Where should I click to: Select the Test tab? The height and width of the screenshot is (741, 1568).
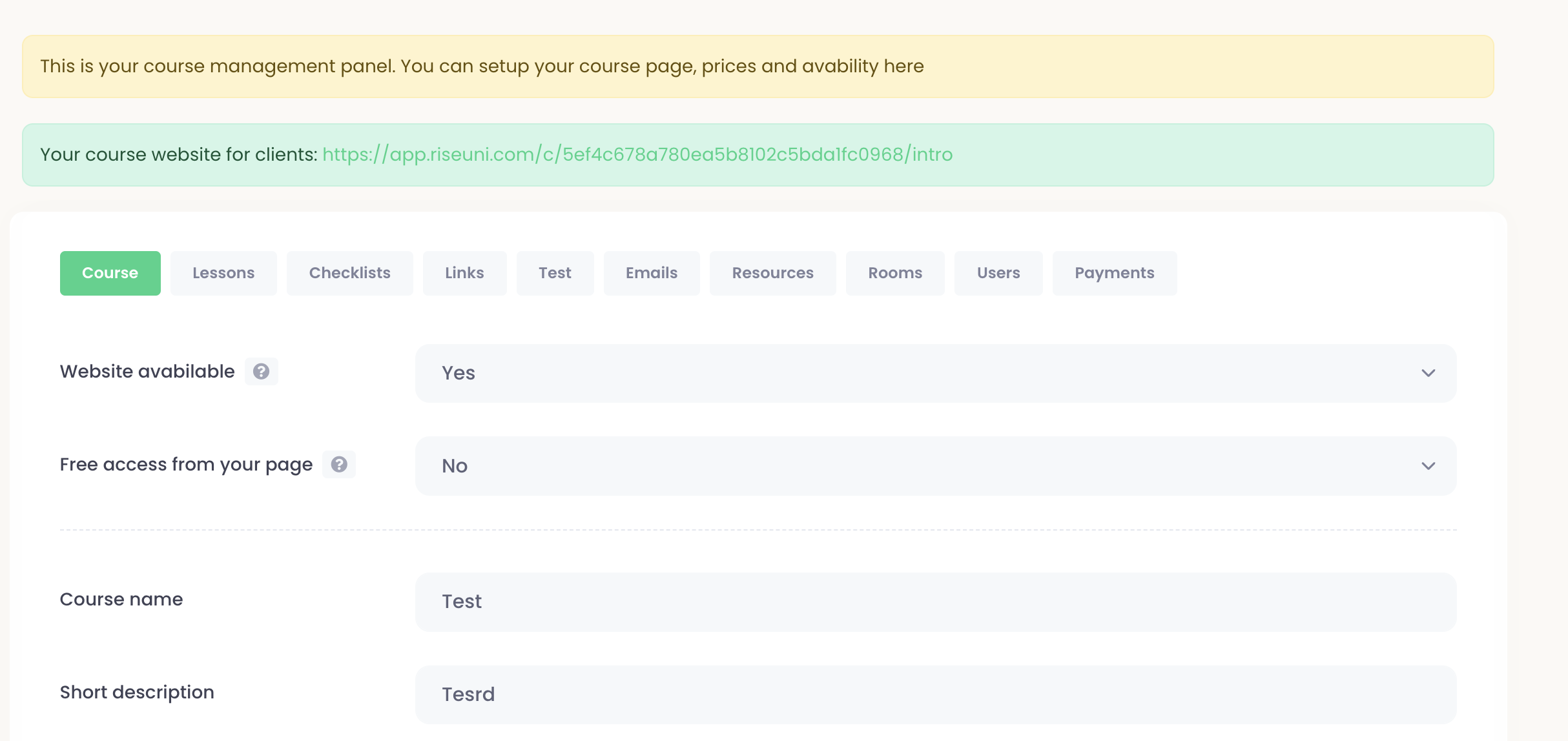[x=555, y=273]
